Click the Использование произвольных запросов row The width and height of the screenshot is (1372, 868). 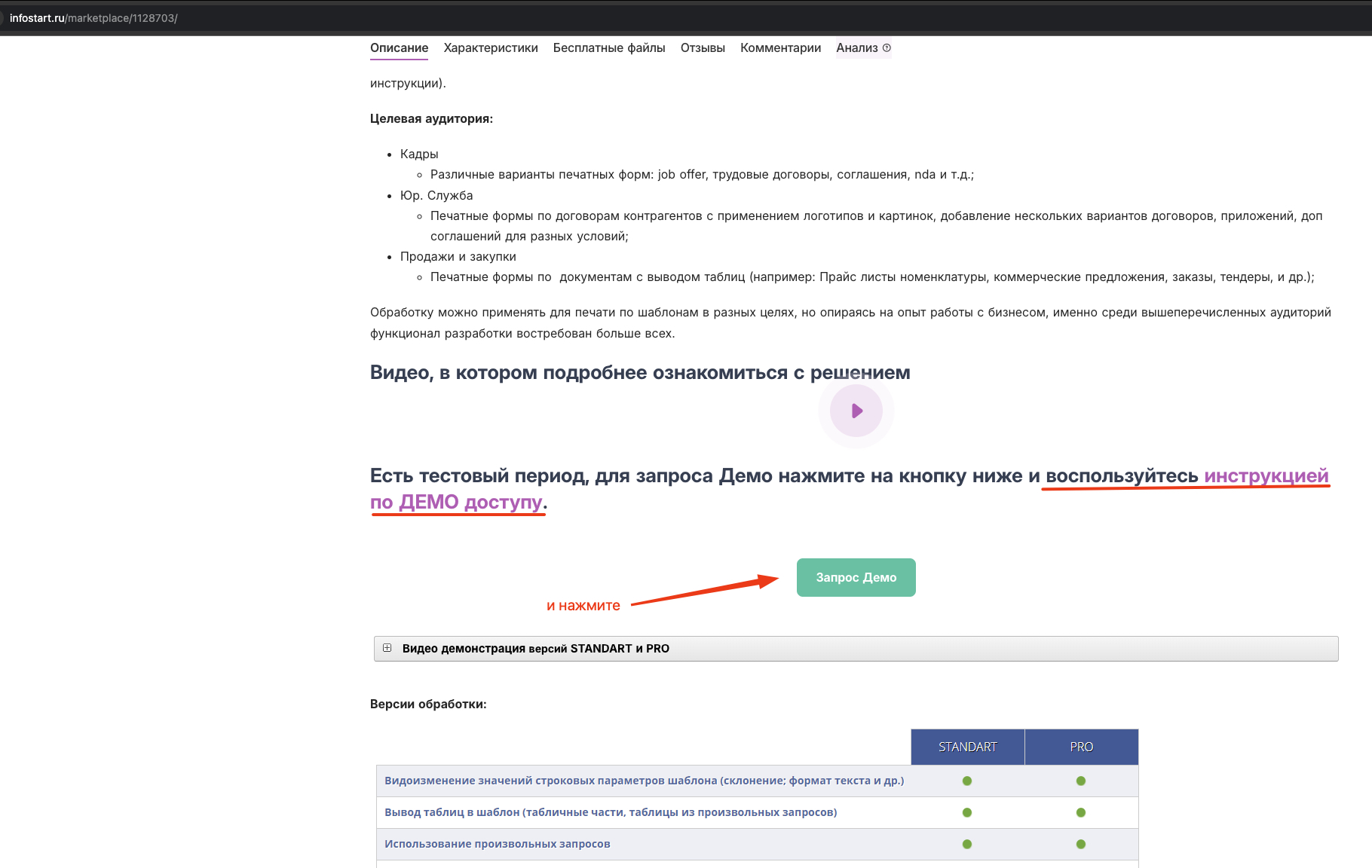point(757,844)
